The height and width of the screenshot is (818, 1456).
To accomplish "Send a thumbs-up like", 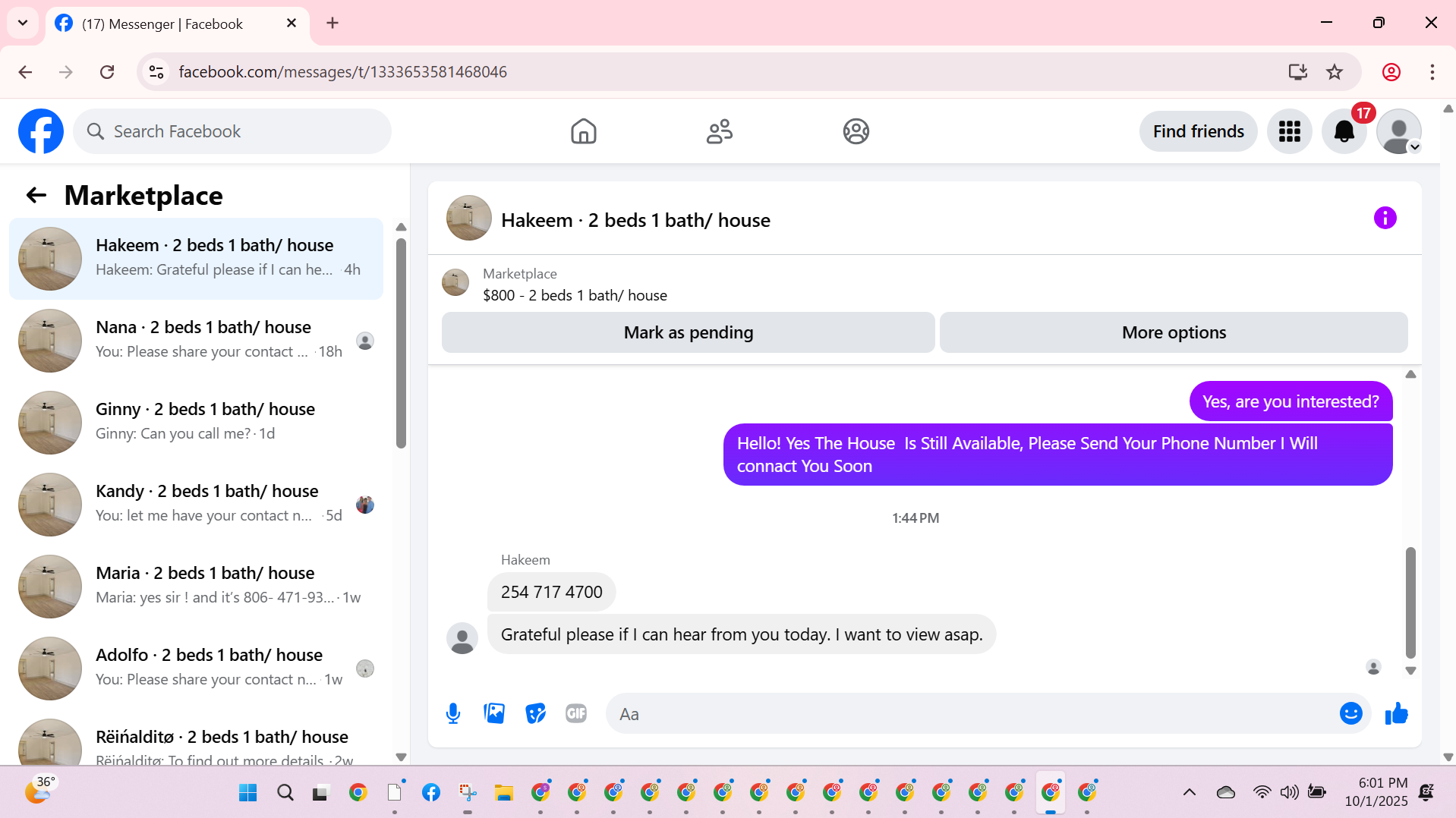I will (1396, 713).
